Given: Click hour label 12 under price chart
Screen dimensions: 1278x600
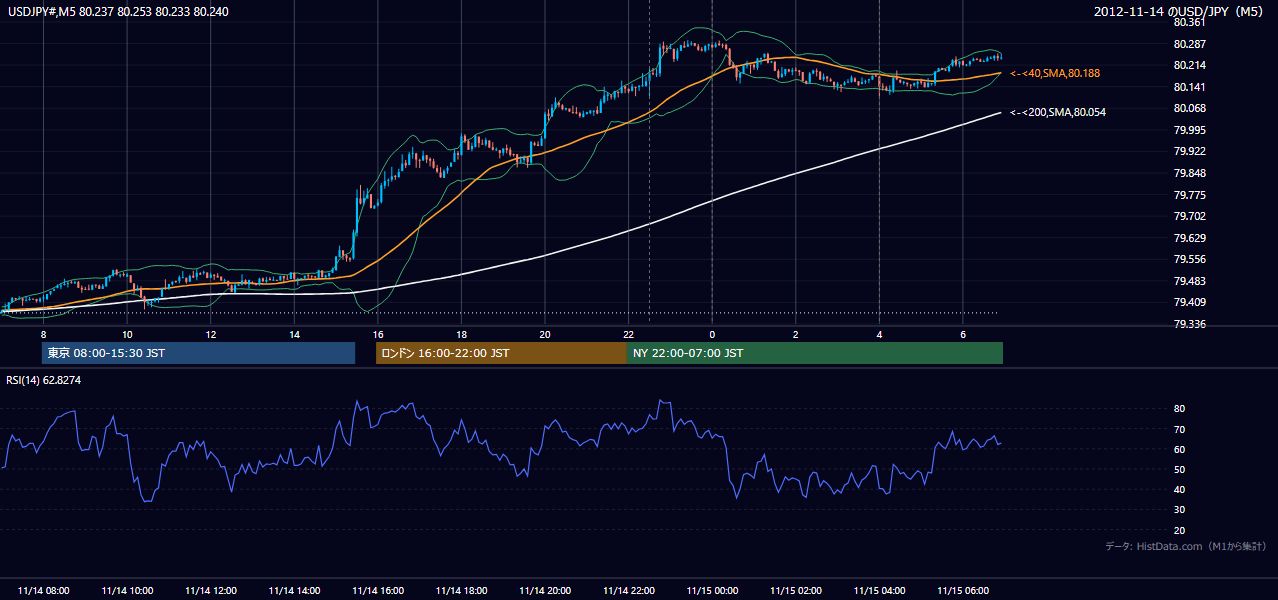Looking at the screenshot, I should (211, 334).
